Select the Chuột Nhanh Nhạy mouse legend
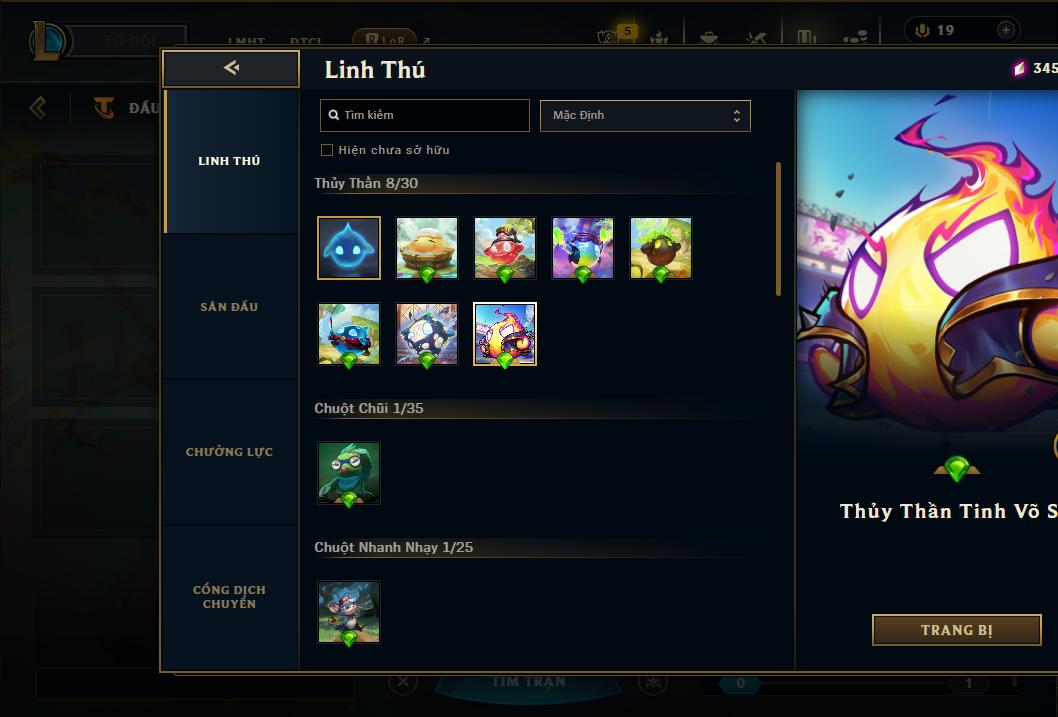This screenshot has height=717, width=1058. 349,612
